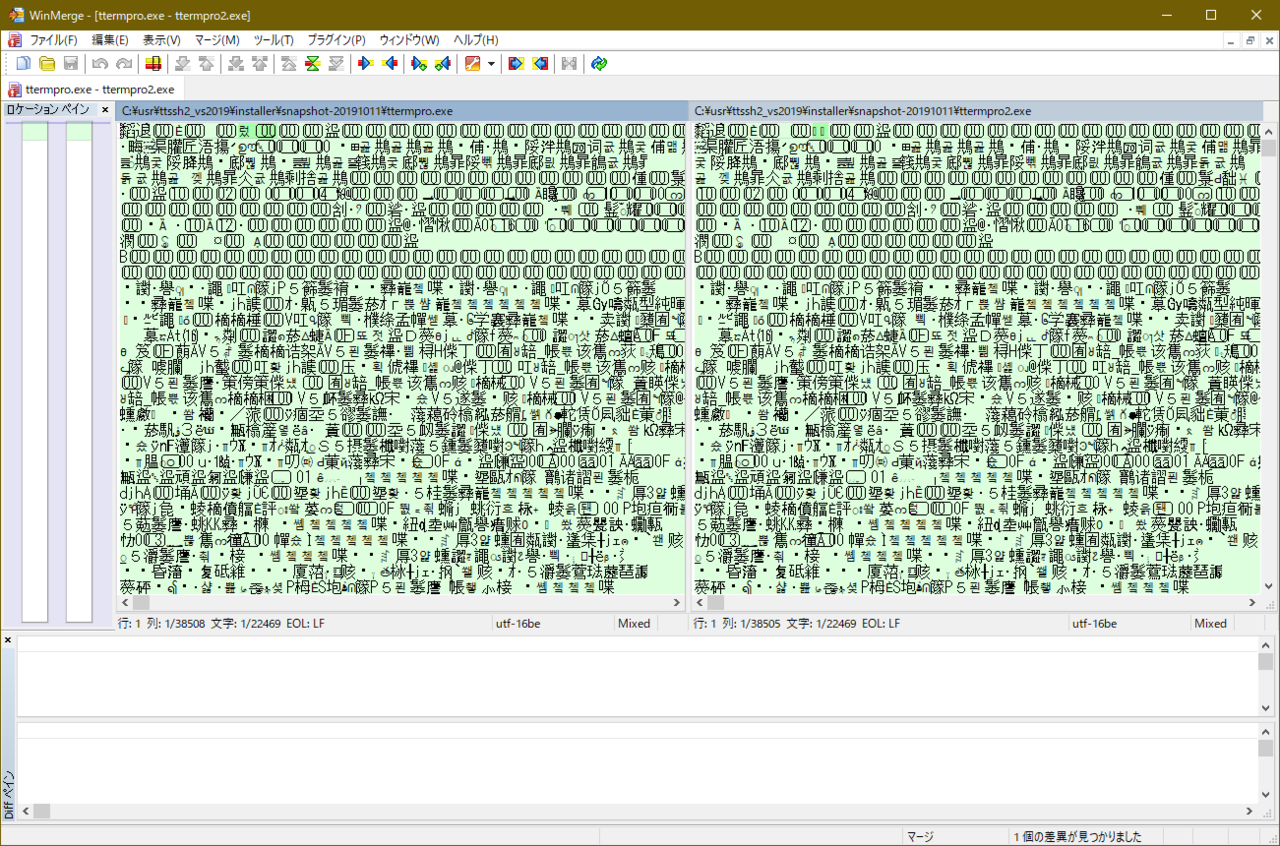Screen dimensions: 1280x846
Task: Copy left and advance to next difference
Action: click(x=443, y=64)
